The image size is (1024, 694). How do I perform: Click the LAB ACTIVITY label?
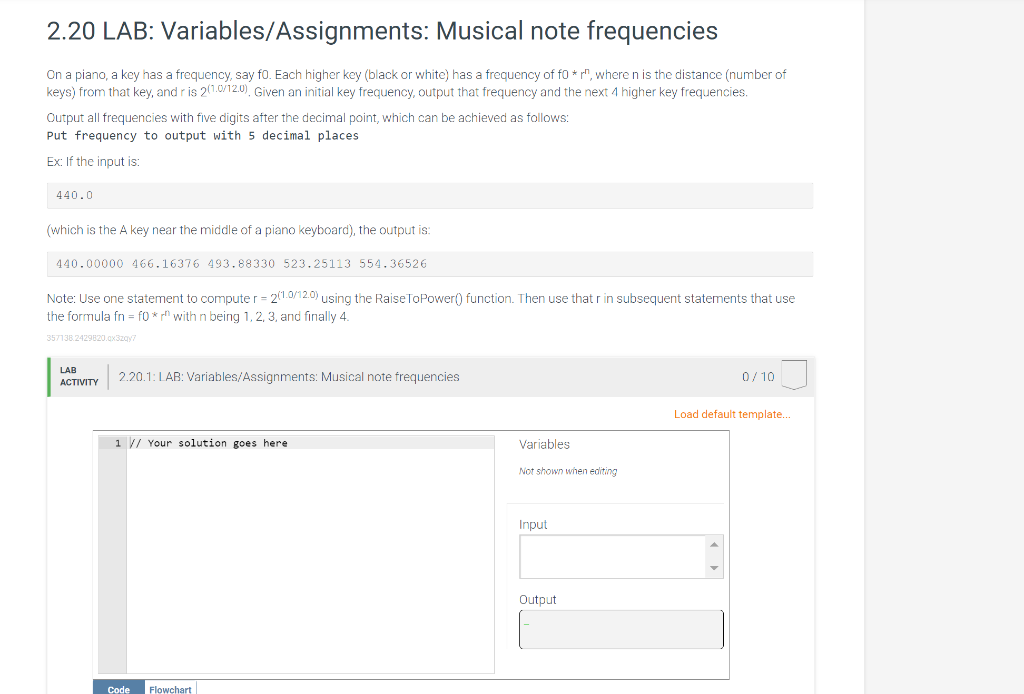[79, 376]
